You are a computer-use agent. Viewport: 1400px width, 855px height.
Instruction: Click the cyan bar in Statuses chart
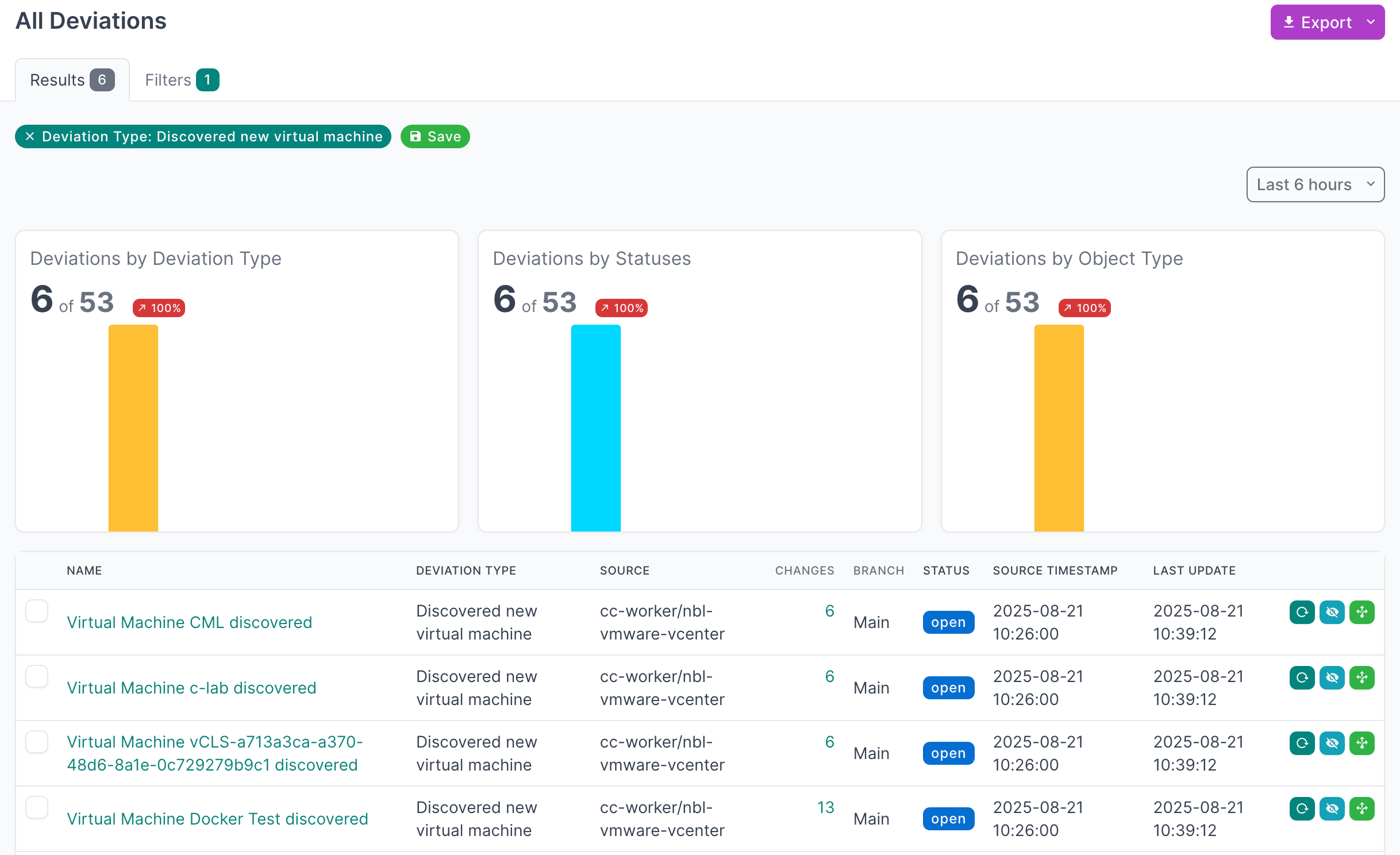click(595, 427)
